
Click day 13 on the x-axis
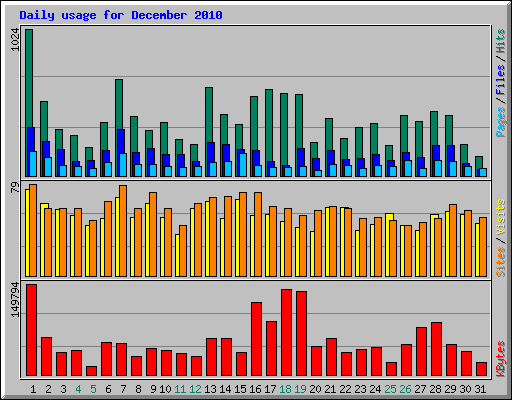(210, 389)
